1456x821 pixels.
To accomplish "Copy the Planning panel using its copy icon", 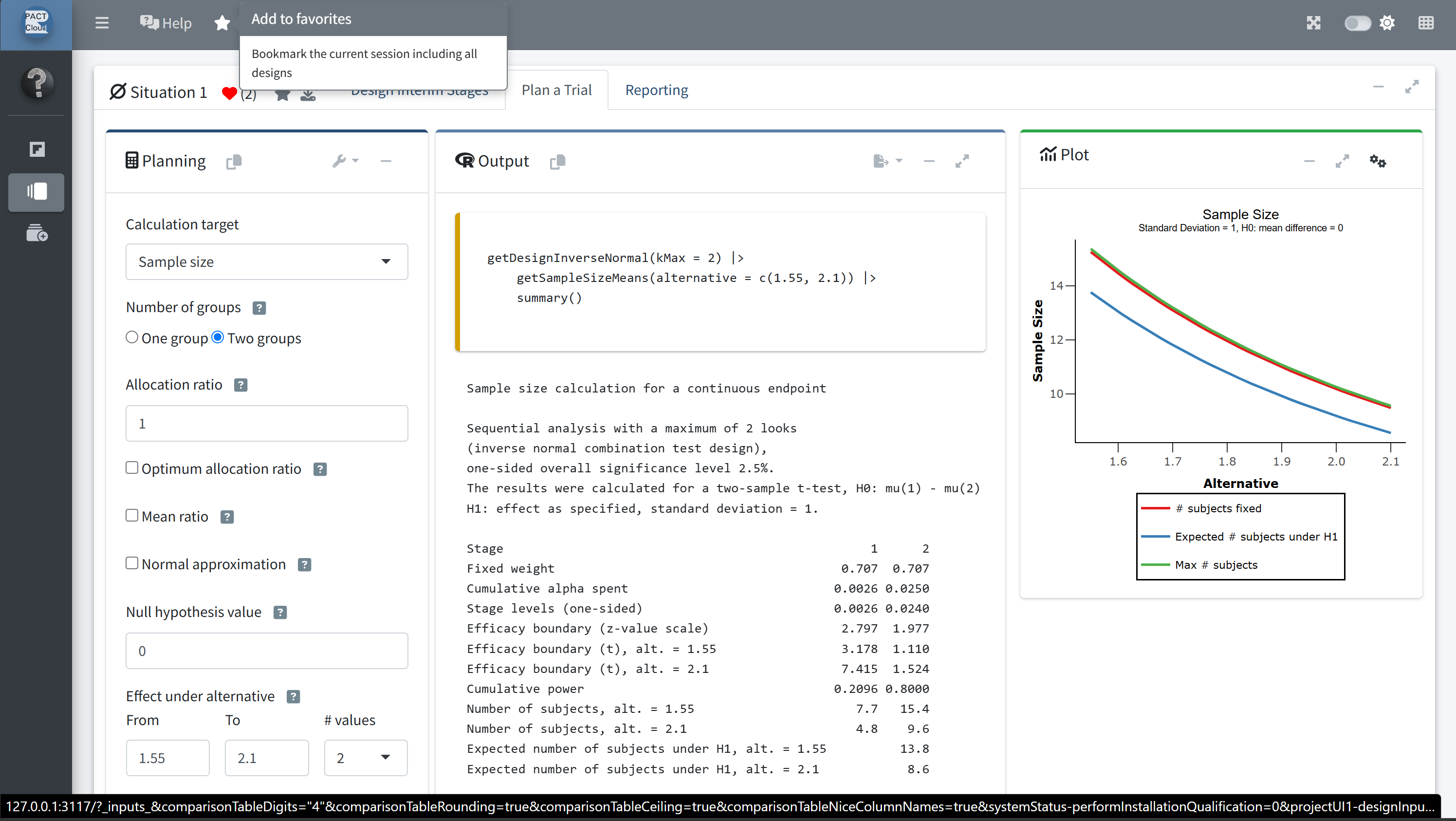I will click(234, 162).
